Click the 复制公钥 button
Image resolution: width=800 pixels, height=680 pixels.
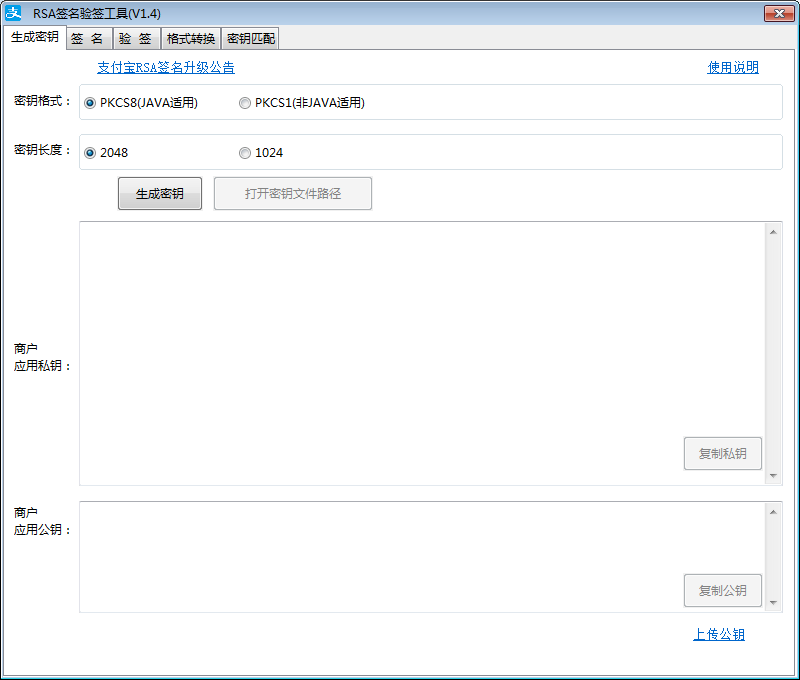(722, 590)
